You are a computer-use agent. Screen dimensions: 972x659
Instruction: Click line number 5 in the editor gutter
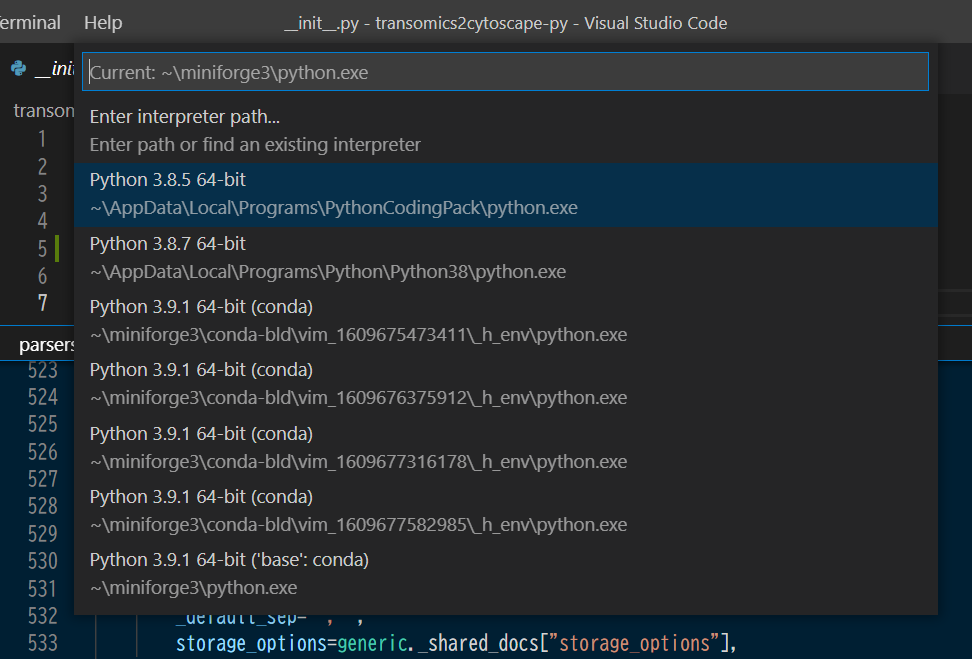pos(42,249)
